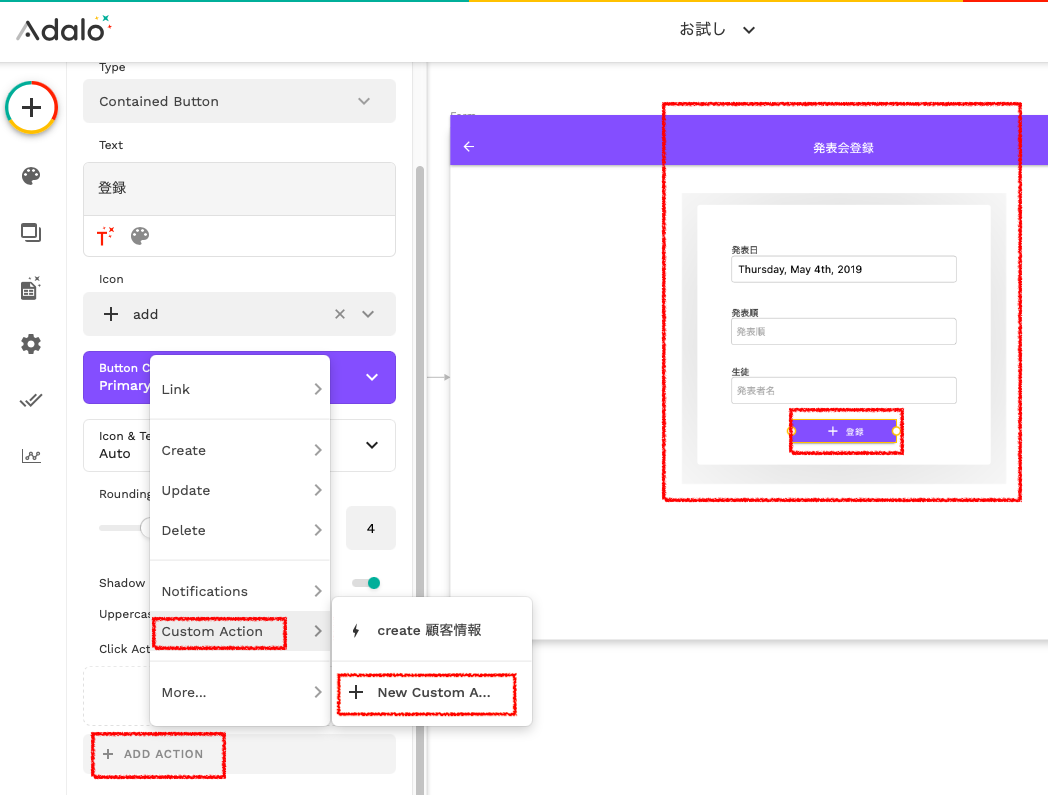Screen dimensions: 1048x795
Task: Expand More... submenu arrow
Action: (318, 692)
